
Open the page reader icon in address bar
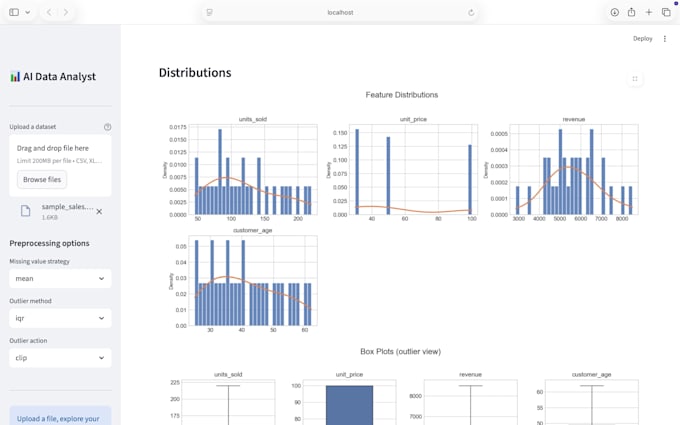point(209,13)
